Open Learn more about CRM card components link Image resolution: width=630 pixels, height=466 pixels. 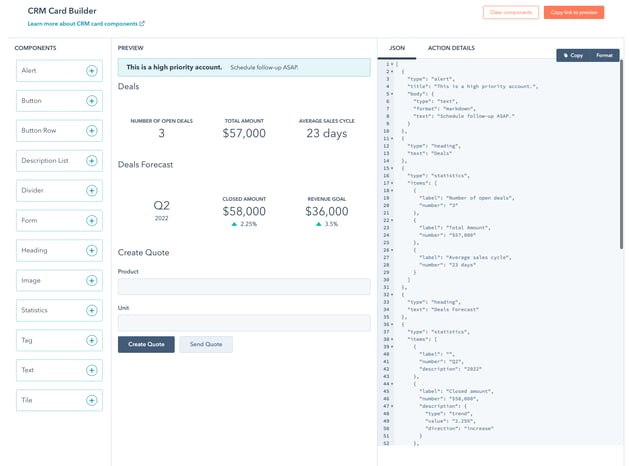pos(82,24)
